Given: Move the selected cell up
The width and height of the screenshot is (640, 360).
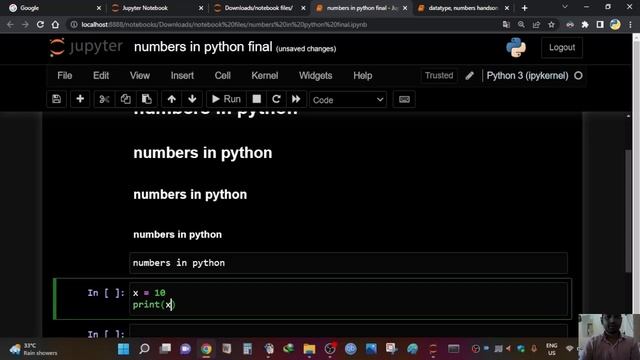Looking at the screenshot, I should click(171, 99).
